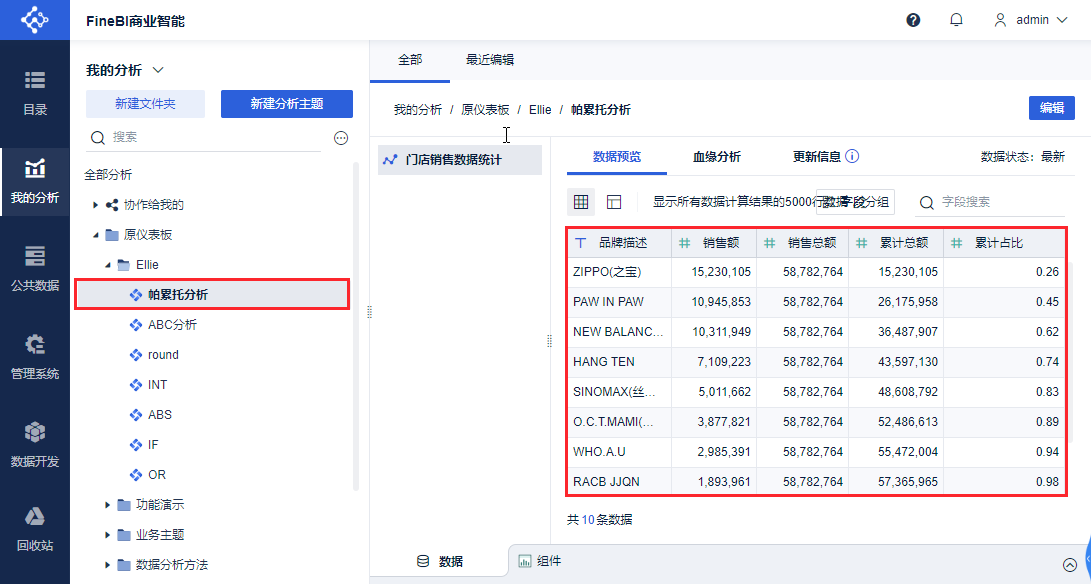The width and height of the screenshot is (1091, 584).
Task: Click the PAW IN PAW cell
Action: tap(619, 301)
